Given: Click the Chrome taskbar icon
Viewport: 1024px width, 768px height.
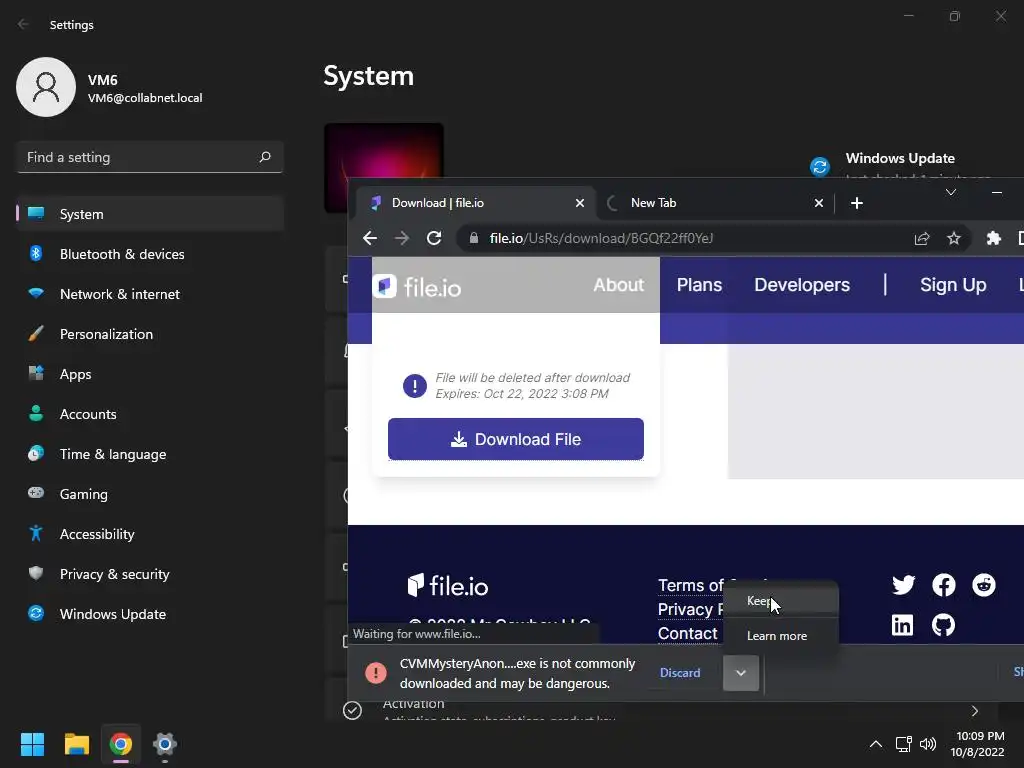Looking at the screenshot, I should [x=121, y=744].
